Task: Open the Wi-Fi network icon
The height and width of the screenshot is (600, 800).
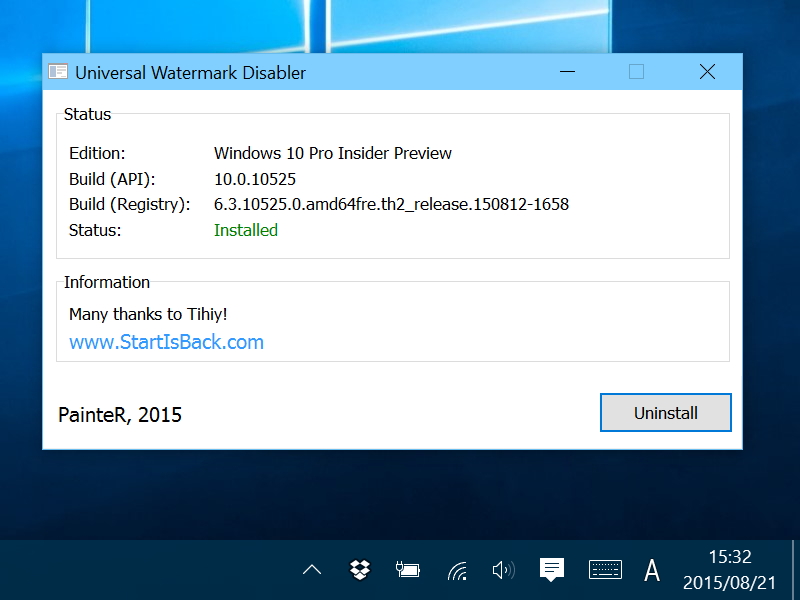Action: point(455,570)
